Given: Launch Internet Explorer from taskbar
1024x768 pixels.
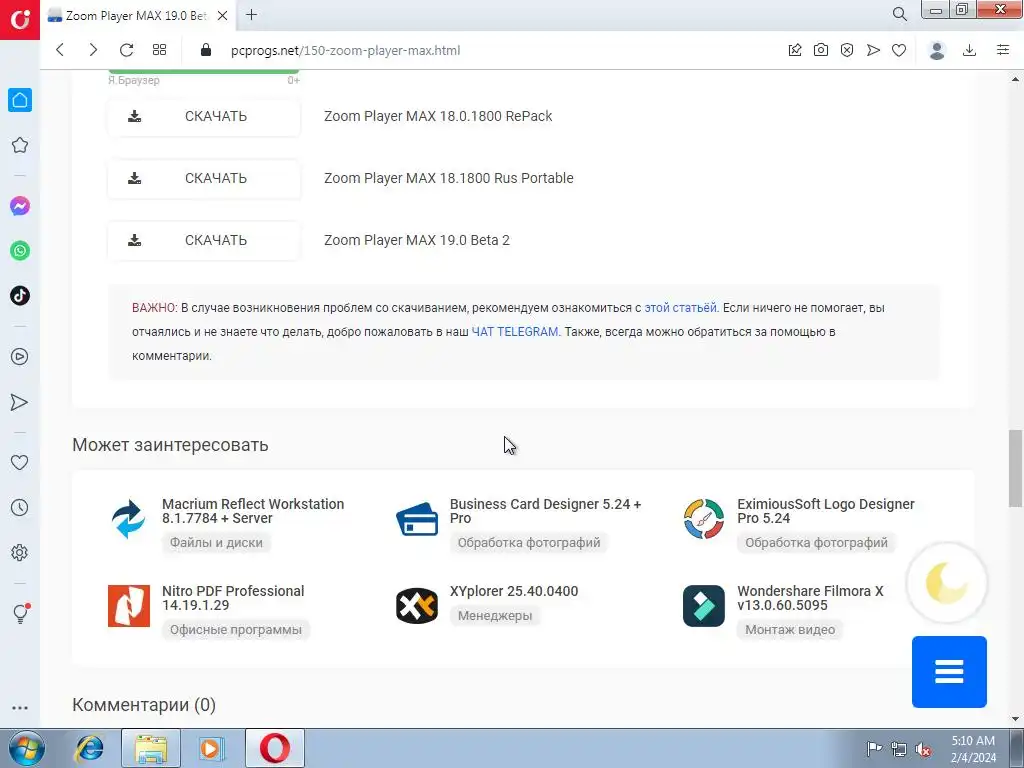Looking at the screenshot, I should click(89, 748).
